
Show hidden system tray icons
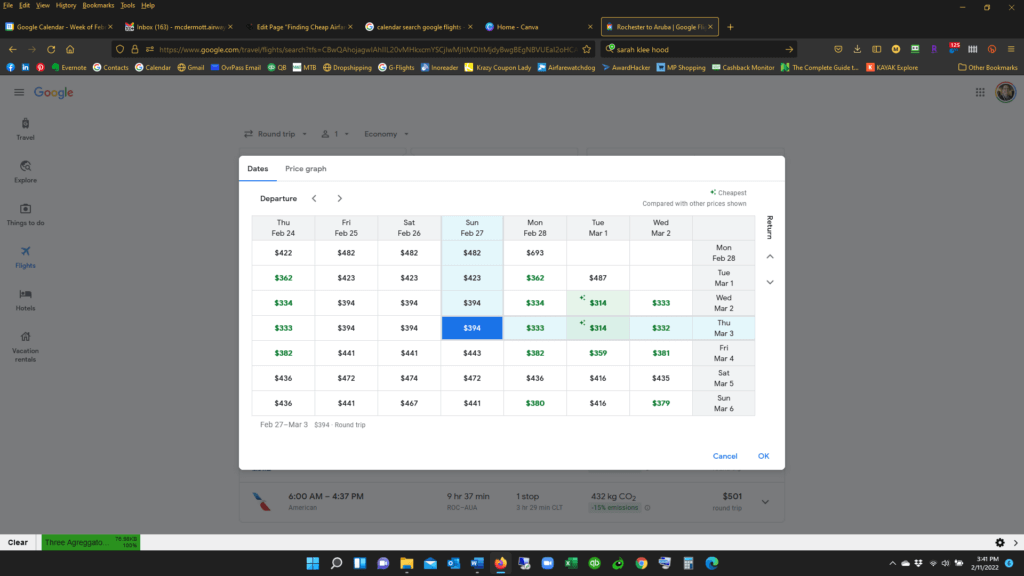tap(892, 563)
